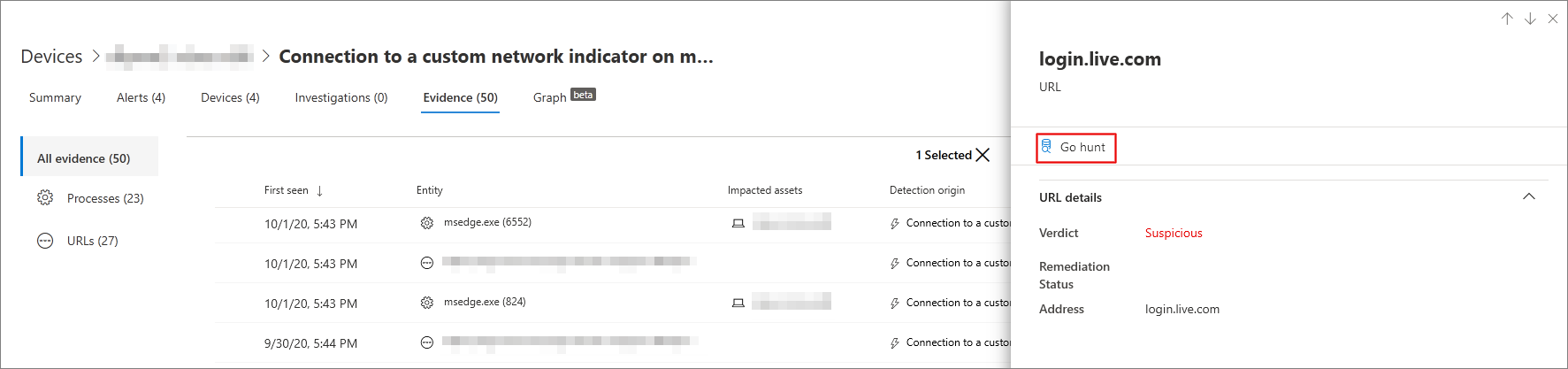
Task: Switch to the Alerts (4) tab
Action: (141, 97)
